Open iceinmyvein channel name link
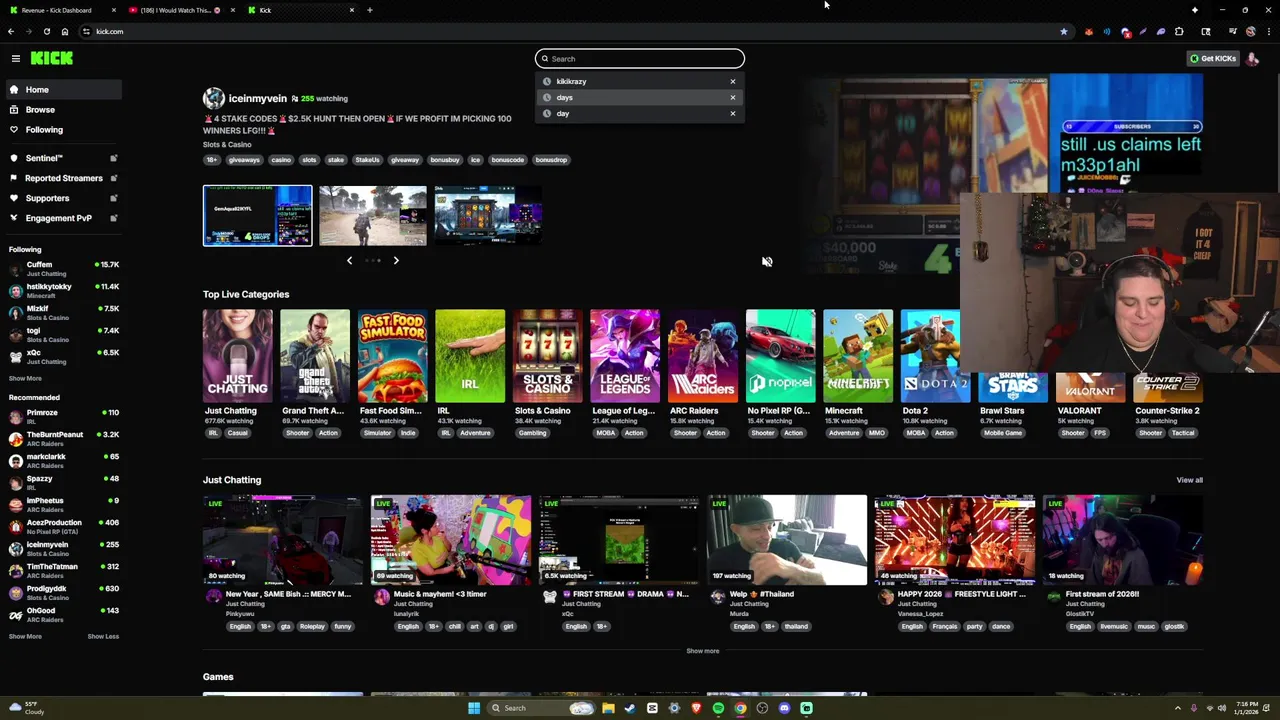Viewport: 1280px width, 720px height. [258, 99]
